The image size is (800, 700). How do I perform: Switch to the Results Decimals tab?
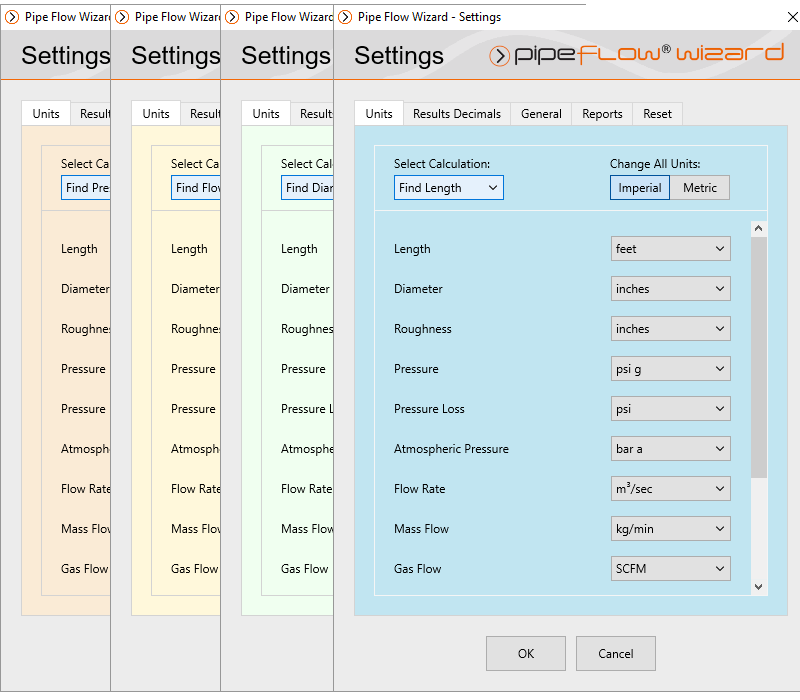(x=457, y=114)
